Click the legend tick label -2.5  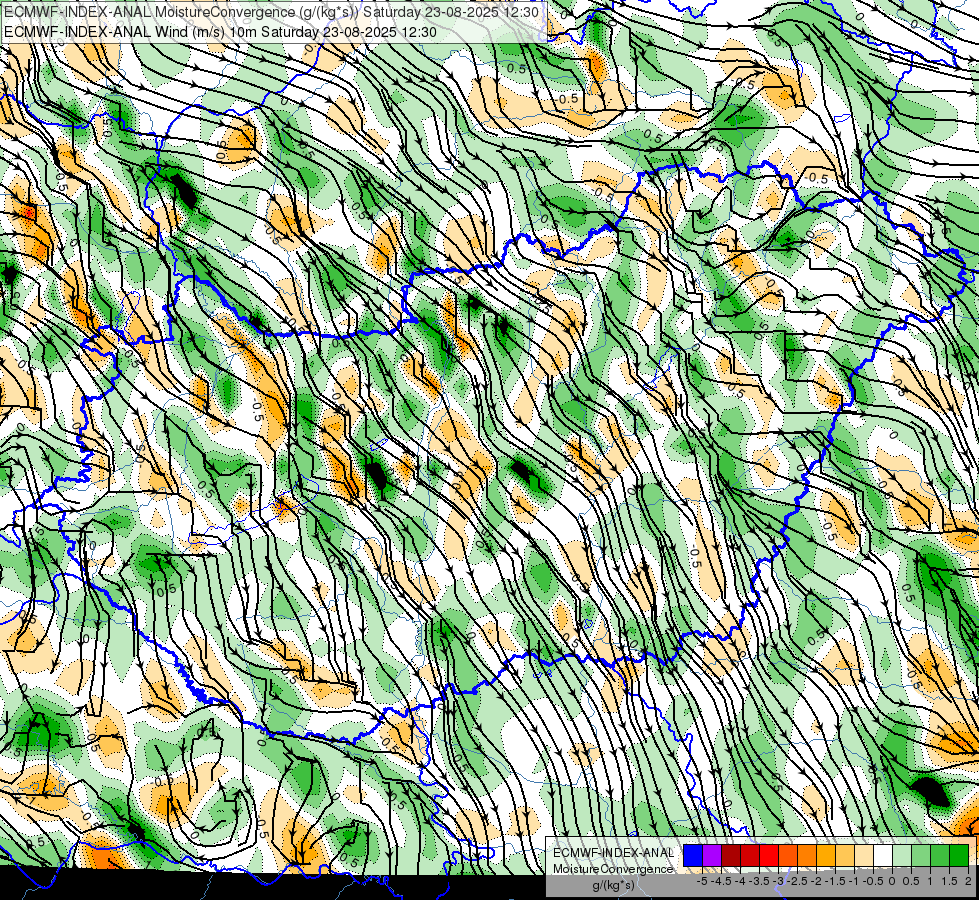797,881
